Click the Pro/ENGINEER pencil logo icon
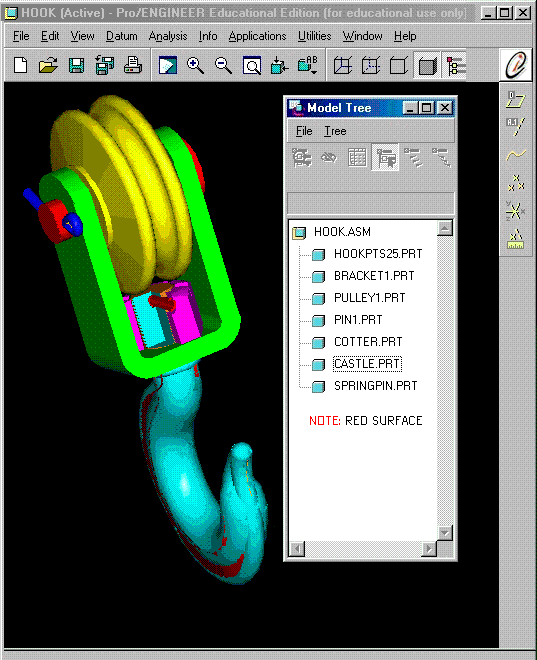This screenshot has width=537, height=660. click(516, 65)
